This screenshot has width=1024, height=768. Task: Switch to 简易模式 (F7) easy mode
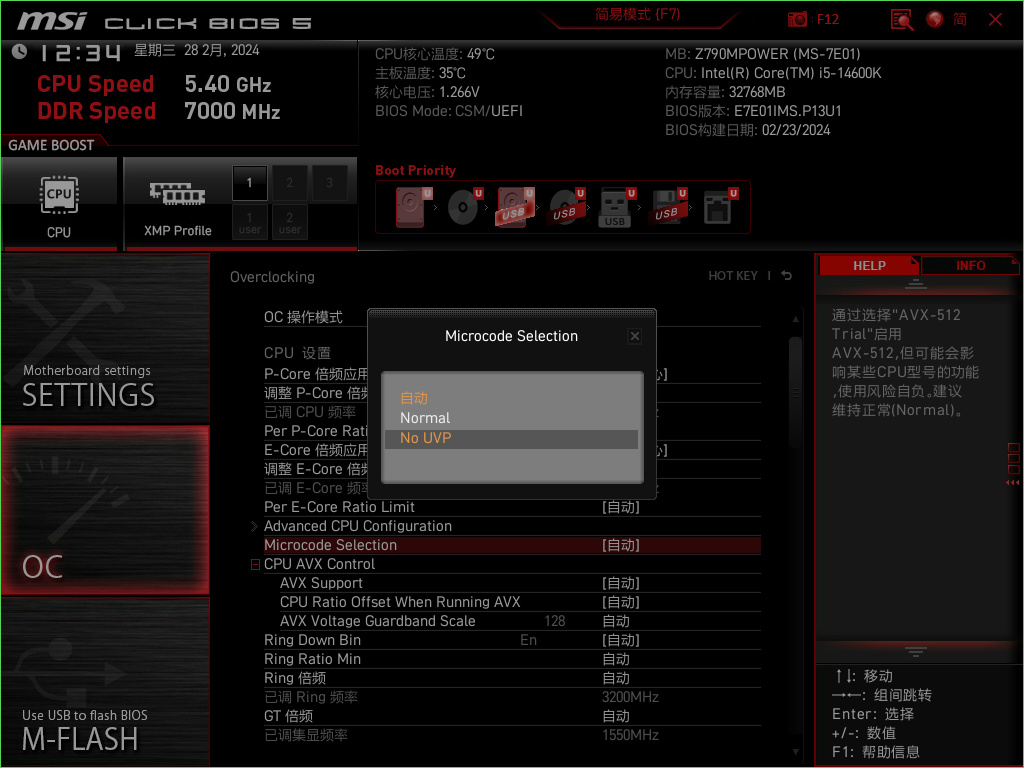click(x=637, y=14)
